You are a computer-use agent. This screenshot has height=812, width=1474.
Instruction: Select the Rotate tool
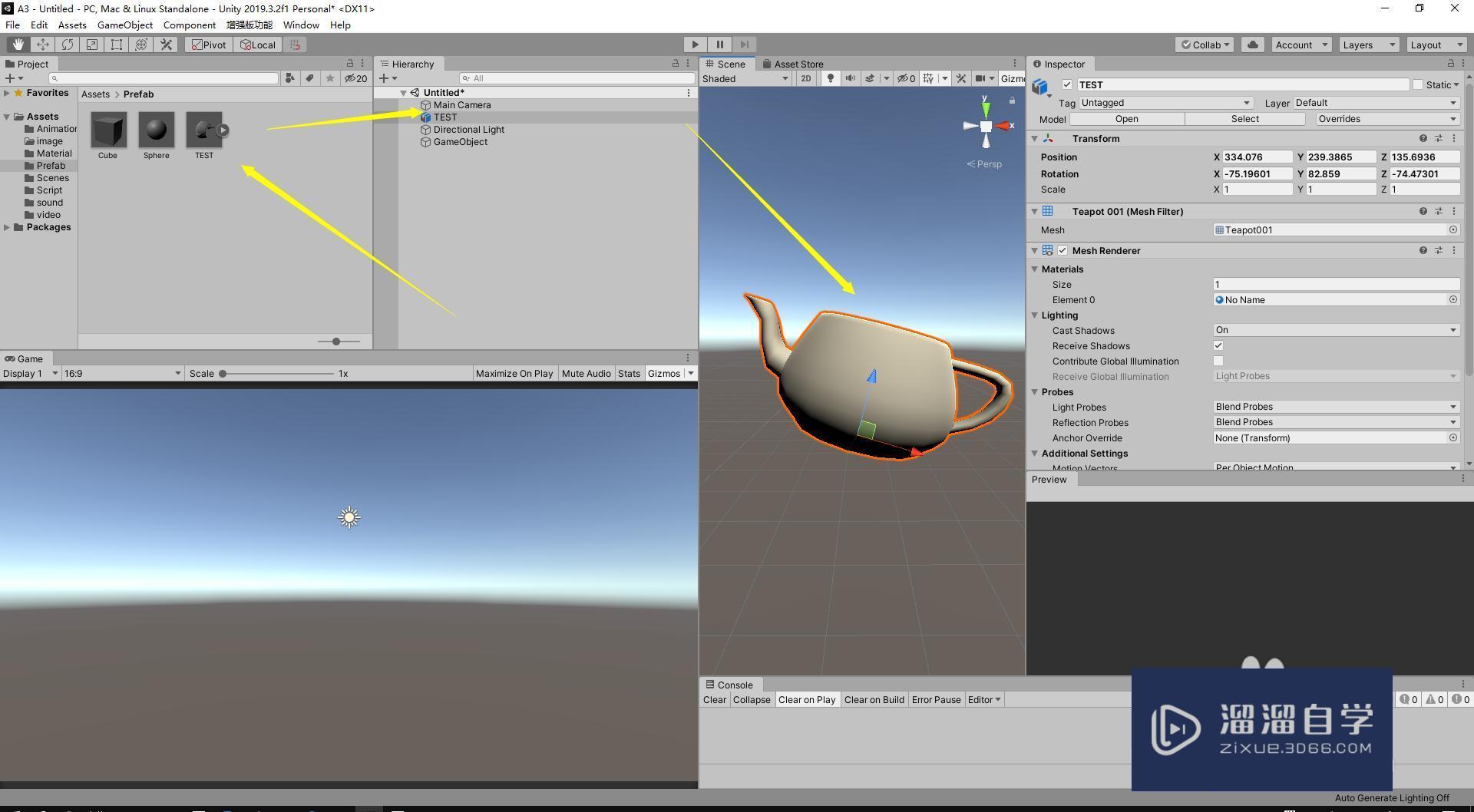tap(68, 44)
